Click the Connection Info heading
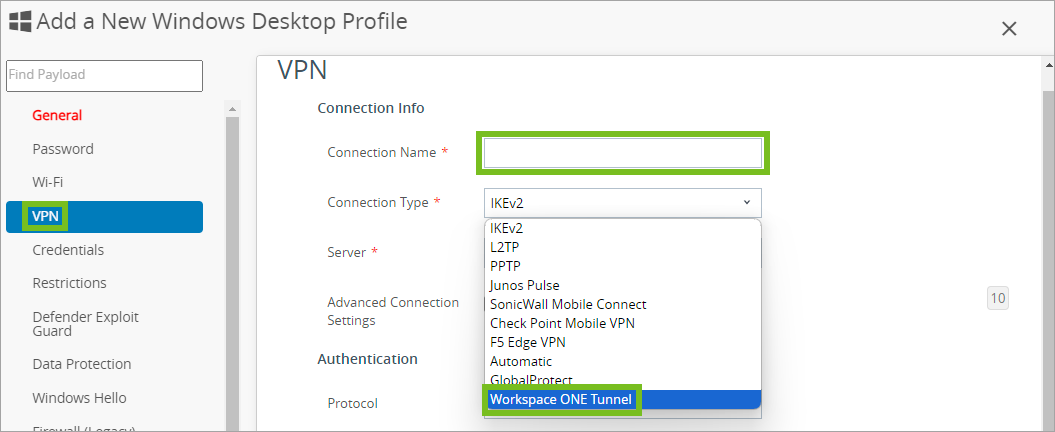1055x432 pixels. pos(371,108)
